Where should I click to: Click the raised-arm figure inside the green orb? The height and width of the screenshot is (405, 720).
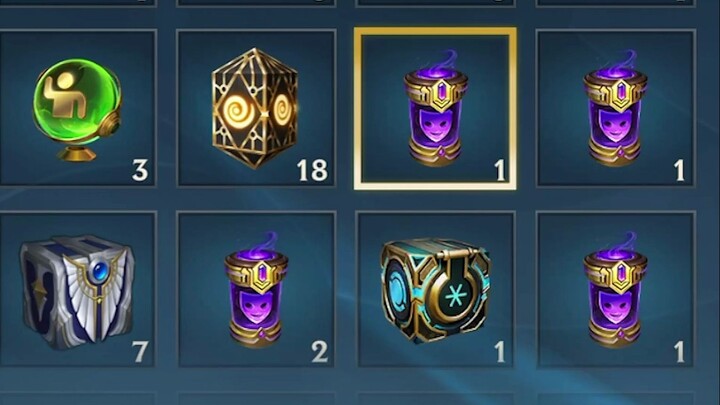[x=69, y=96]
